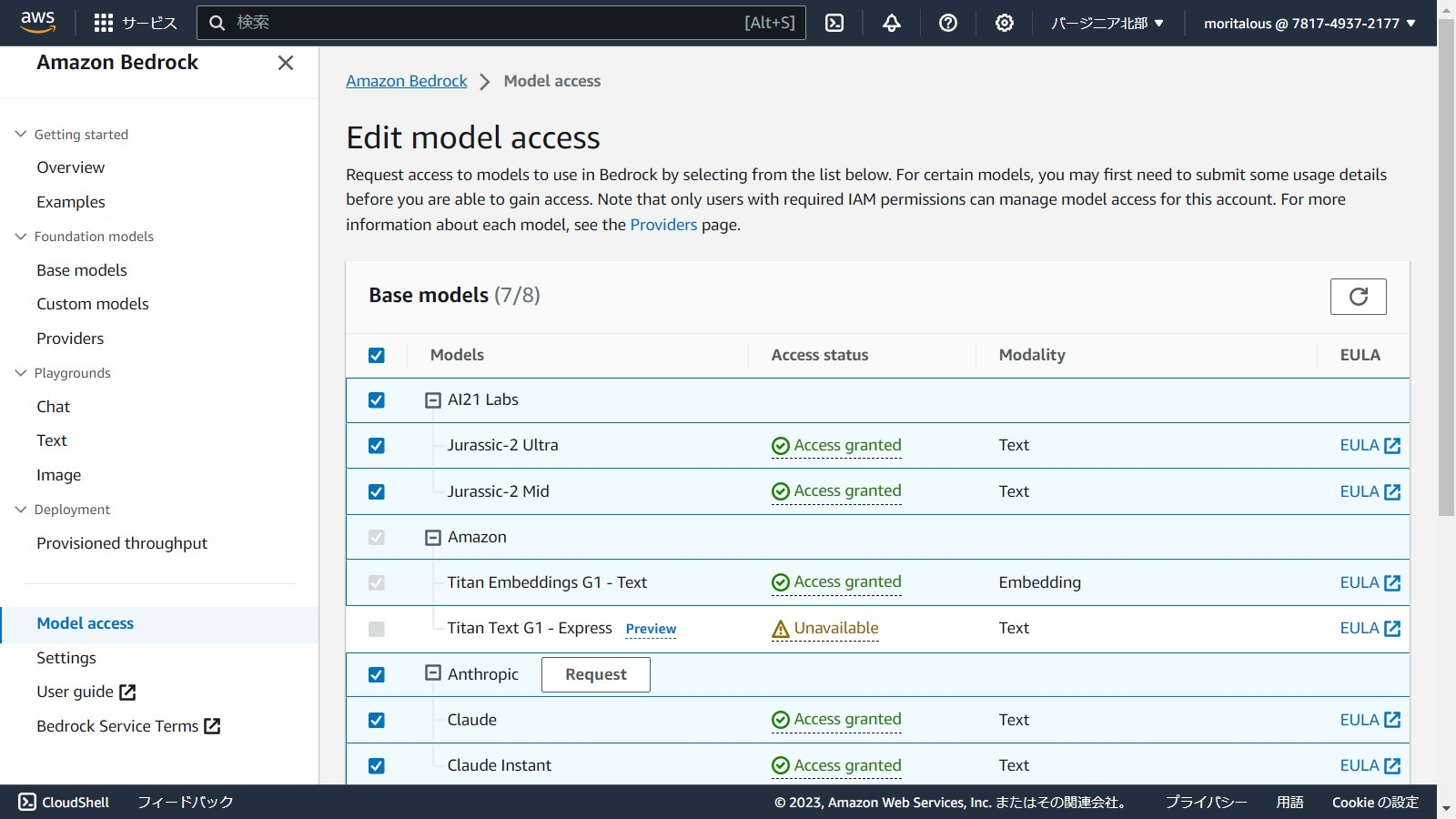1456x819 pixels.
Task: Open the settings gear in top bar
Action: (x=1005, y=23)
